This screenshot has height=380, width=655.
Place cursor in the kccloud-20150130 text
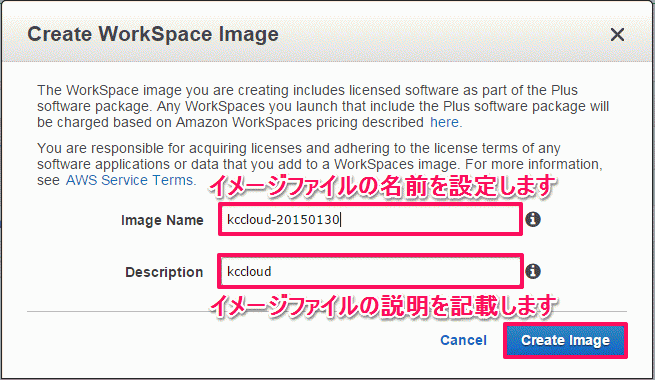point(283,219)
